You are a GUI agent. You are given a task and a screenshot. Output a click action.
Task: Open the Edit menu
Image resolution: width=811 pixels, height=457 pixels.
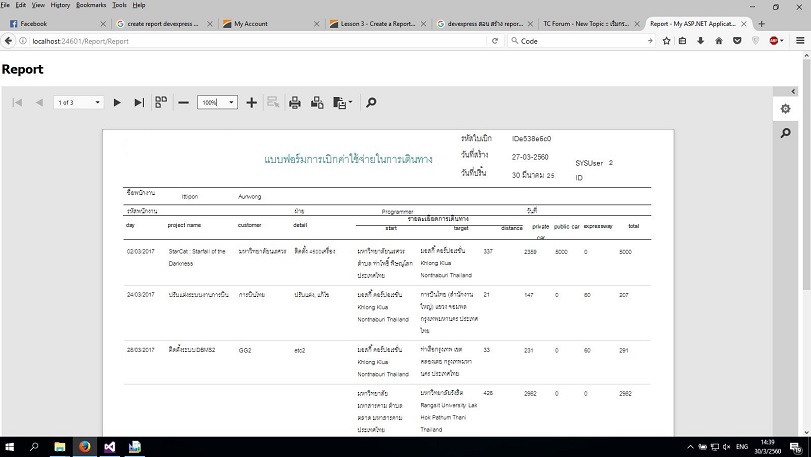click(21, 5)
